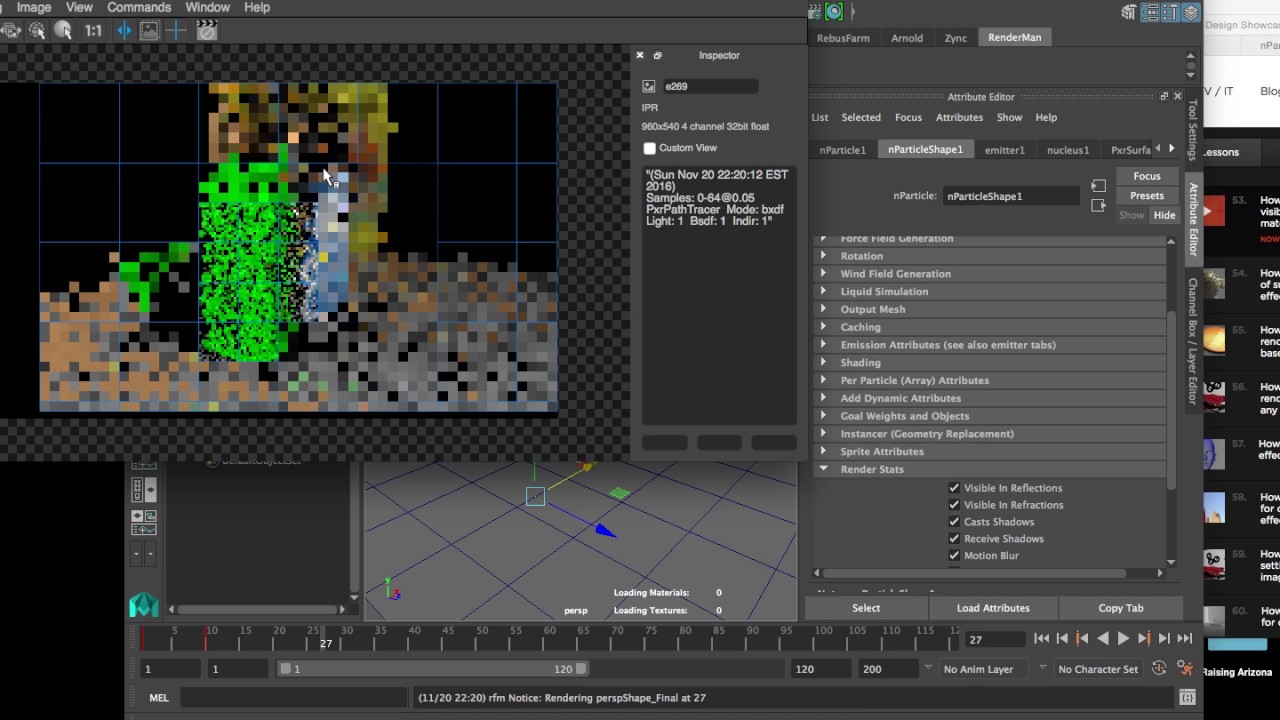The height and width of the screenshot is (720, 1280).
Task: Toggle Motion Blur checkbox
Action: point(954,556)
